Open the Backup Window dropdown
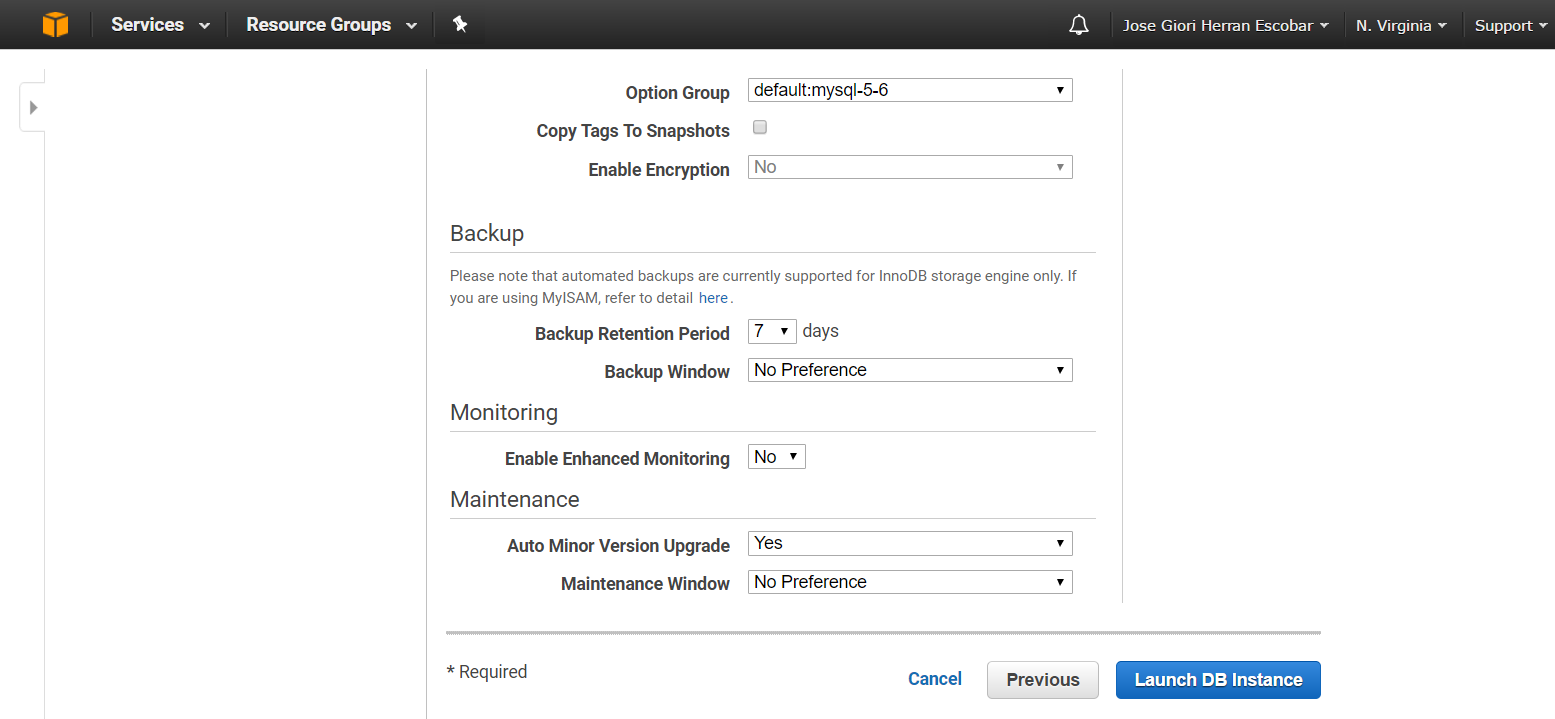The image size is (1555, 719). pyautogui.click(x=910, y=370)
